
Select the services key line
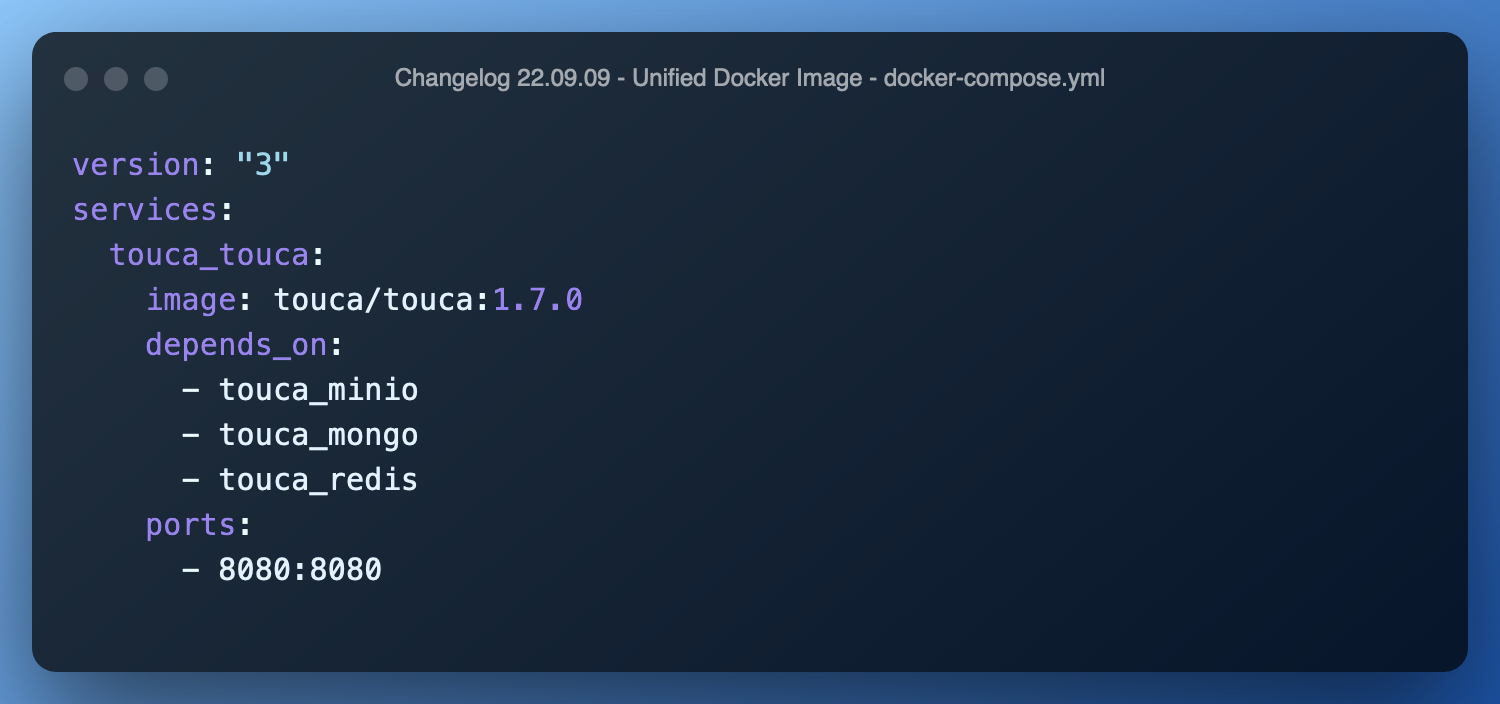click(153, 210)
